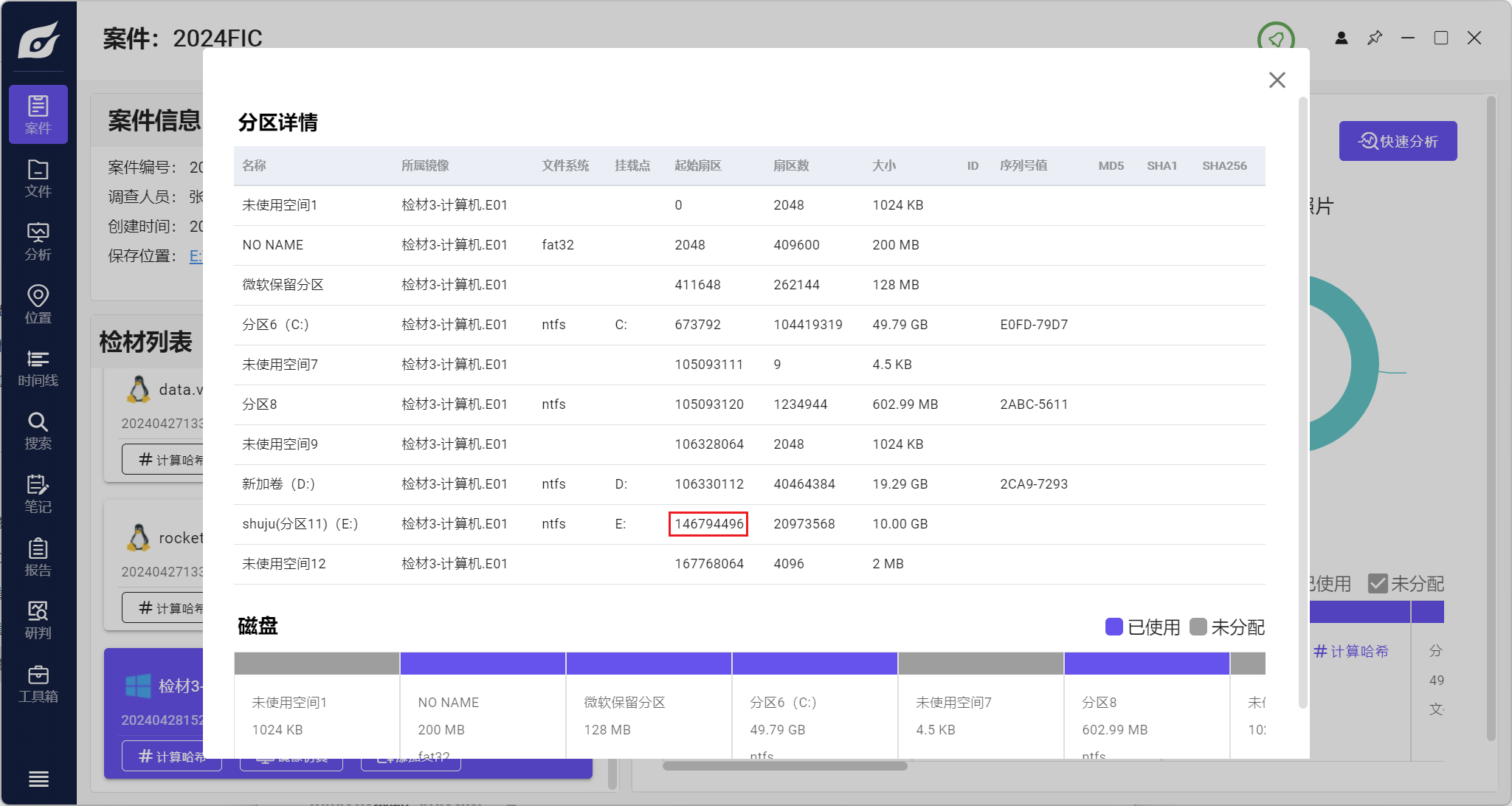Viewport: 1512px width, 806px height.
Task: Click the pin window icon
Action: pyautogui.click(x=1375, y=38)
